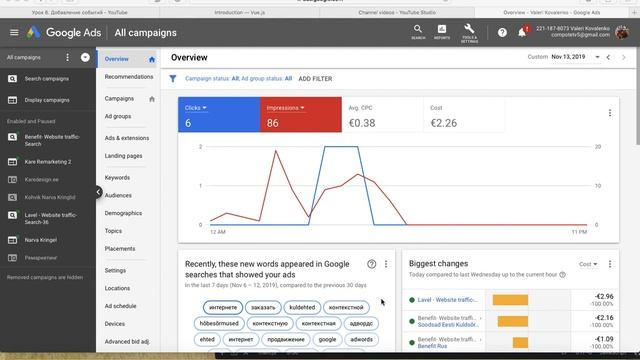Screen dimensions: 640x360
Task: Click Campaign status: All filter
Action: click(212, 79)
